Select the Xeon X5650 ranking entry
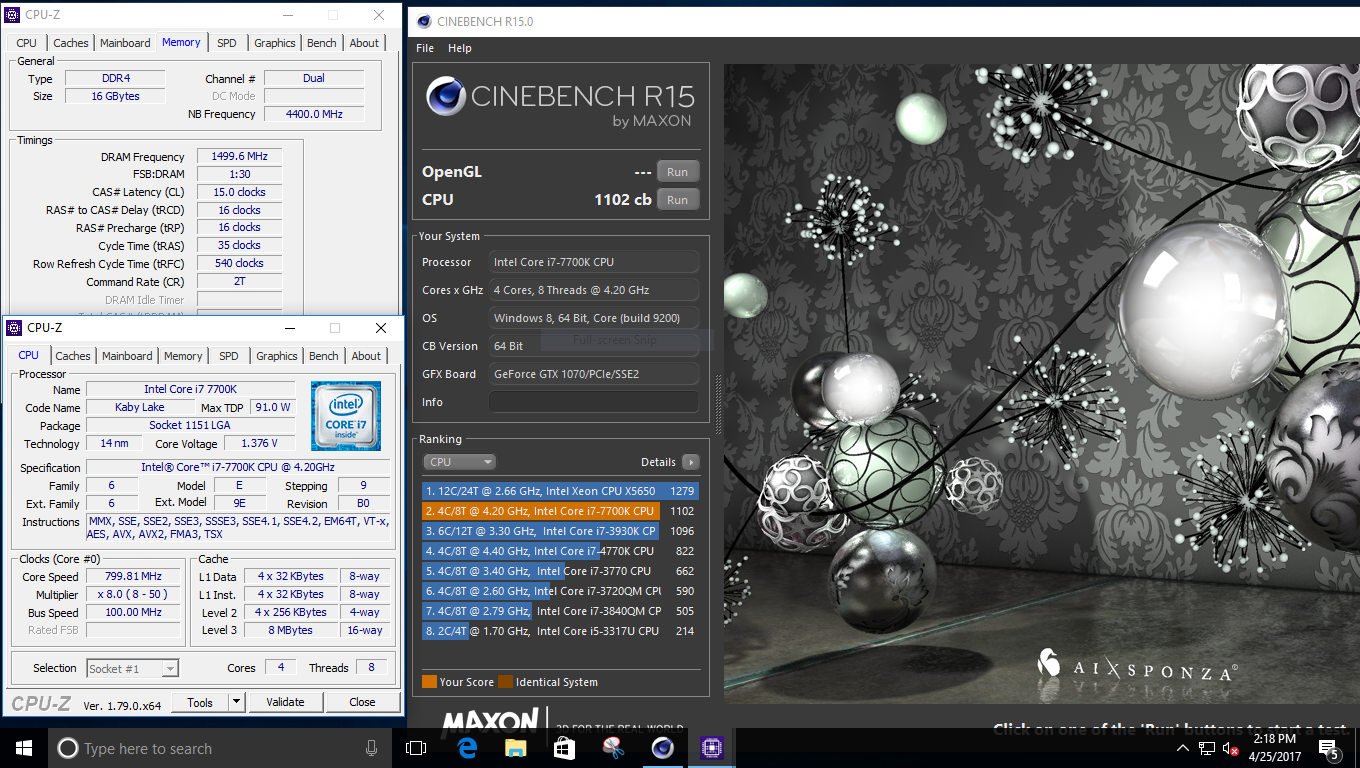Screen dimensions: 1360x768 click(x=560, y=491)
